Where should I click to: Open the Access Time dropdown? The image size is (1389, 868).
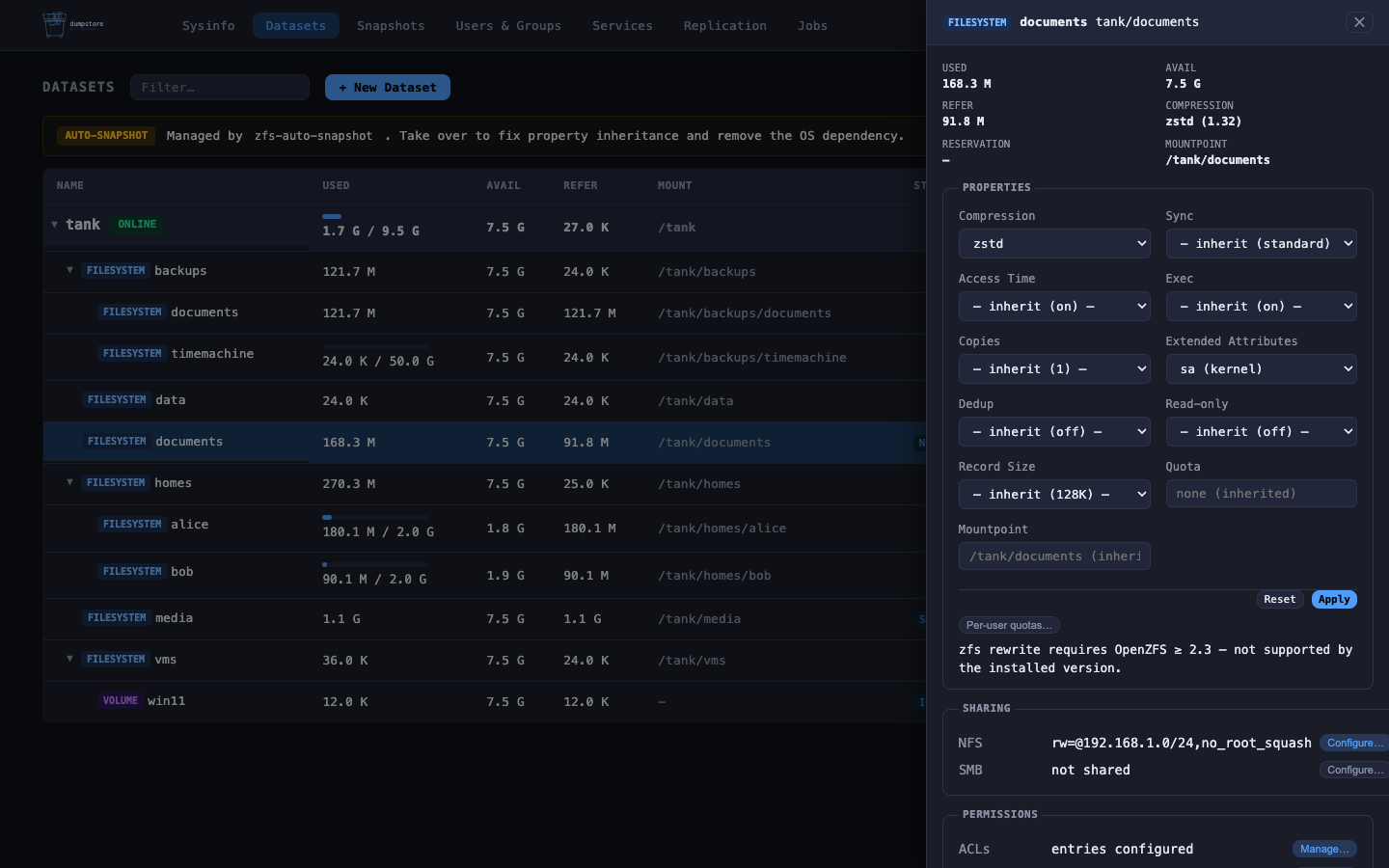(1054, 307)
